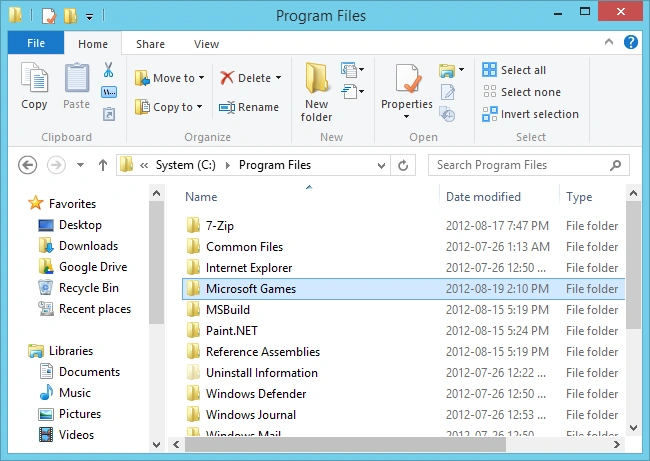Click quick access New folder icon in title bar
The image size is (650, 461).
[70, 16]
